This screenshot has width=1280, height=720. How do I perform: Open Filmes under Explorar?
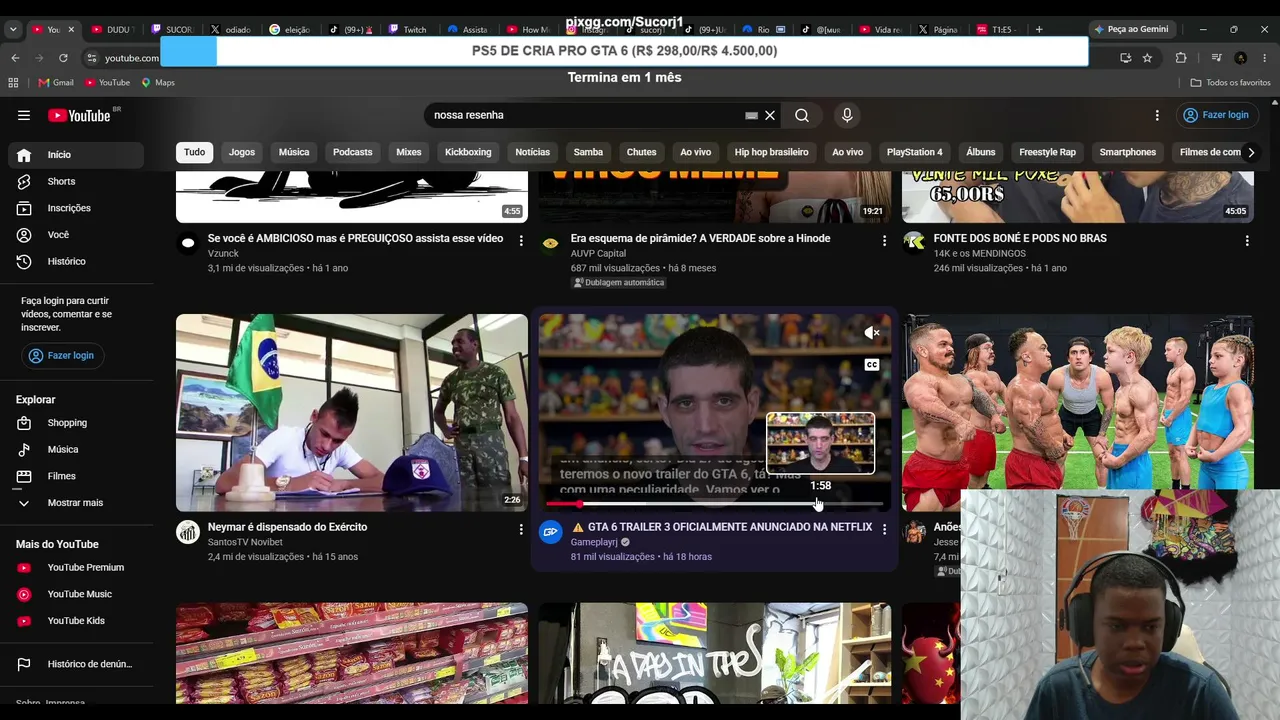coord(76,476)
